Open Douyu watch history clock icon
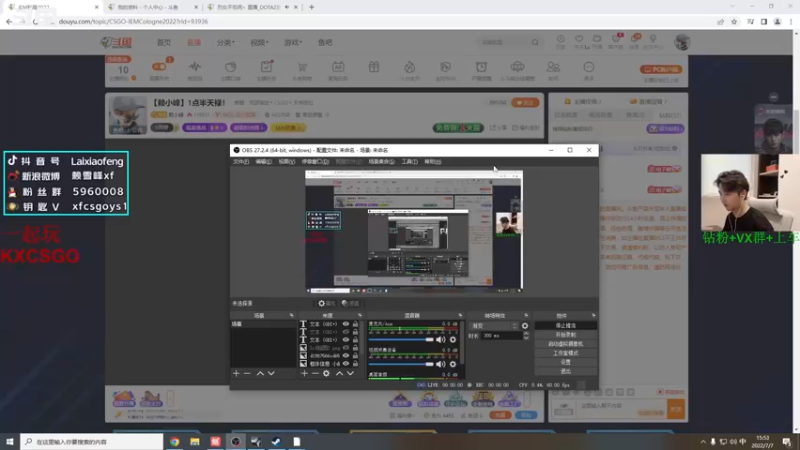Image resolution: width=800 pixels, height=450 pixels. click(561, 39)
